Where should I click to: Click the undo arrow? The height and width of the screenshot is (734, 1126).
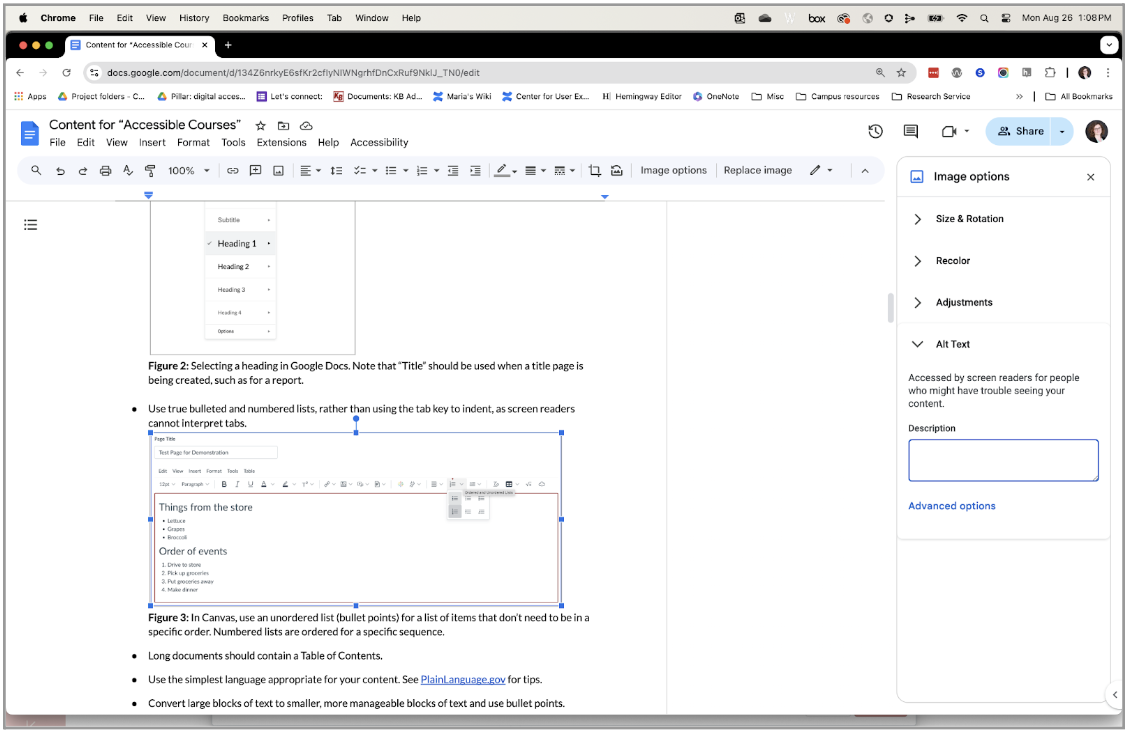[60, 171]
